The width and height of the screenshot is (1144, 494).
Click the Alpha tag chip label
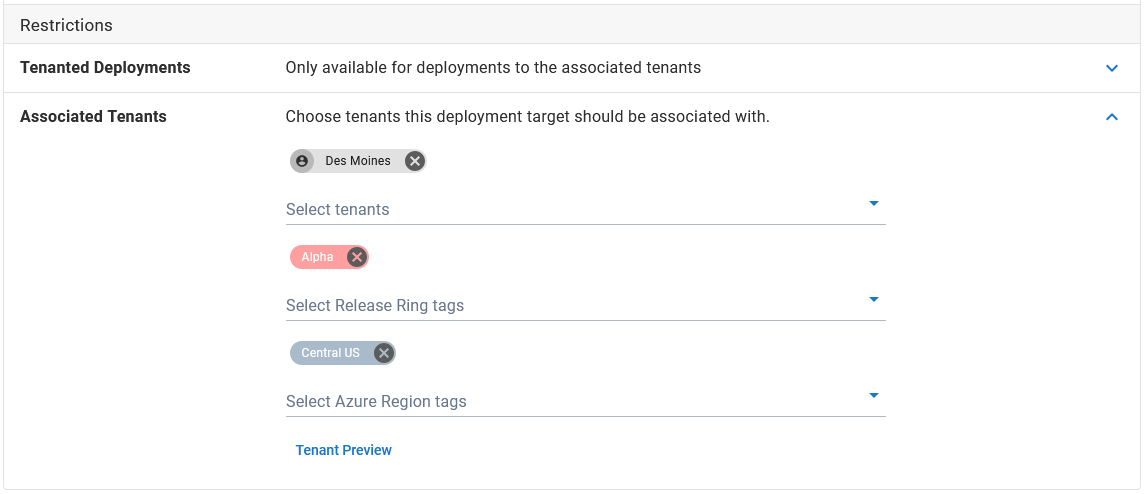317,257
